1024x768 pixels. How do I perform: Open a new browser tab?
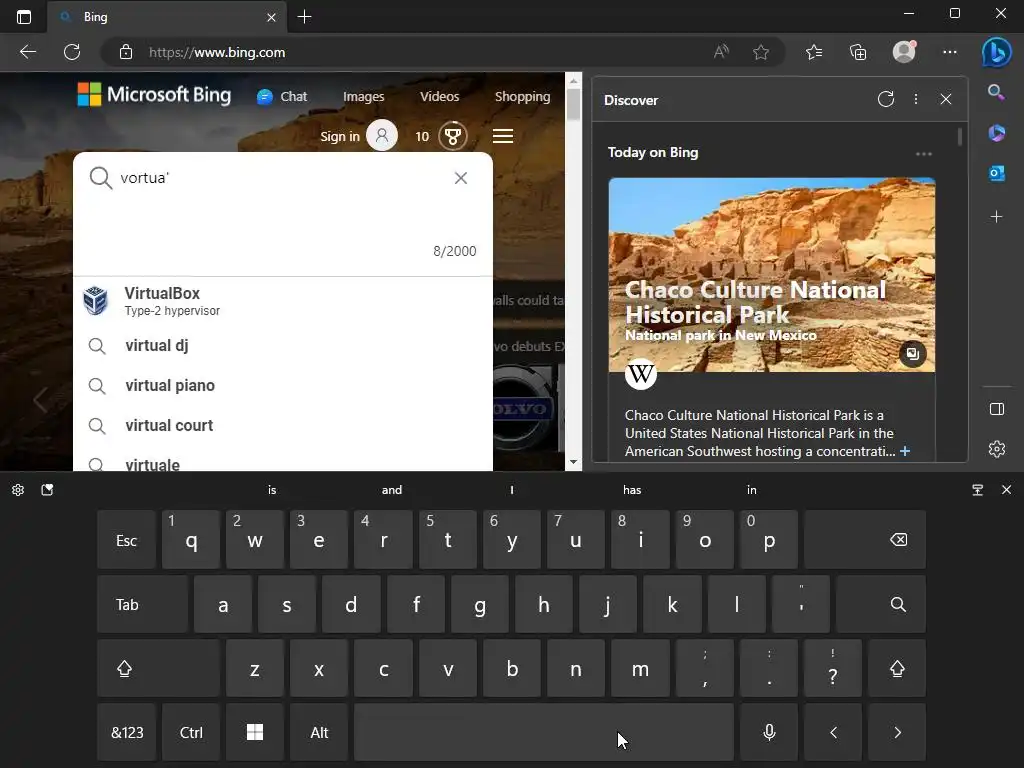pyautogui.click(x=304, y=17)
